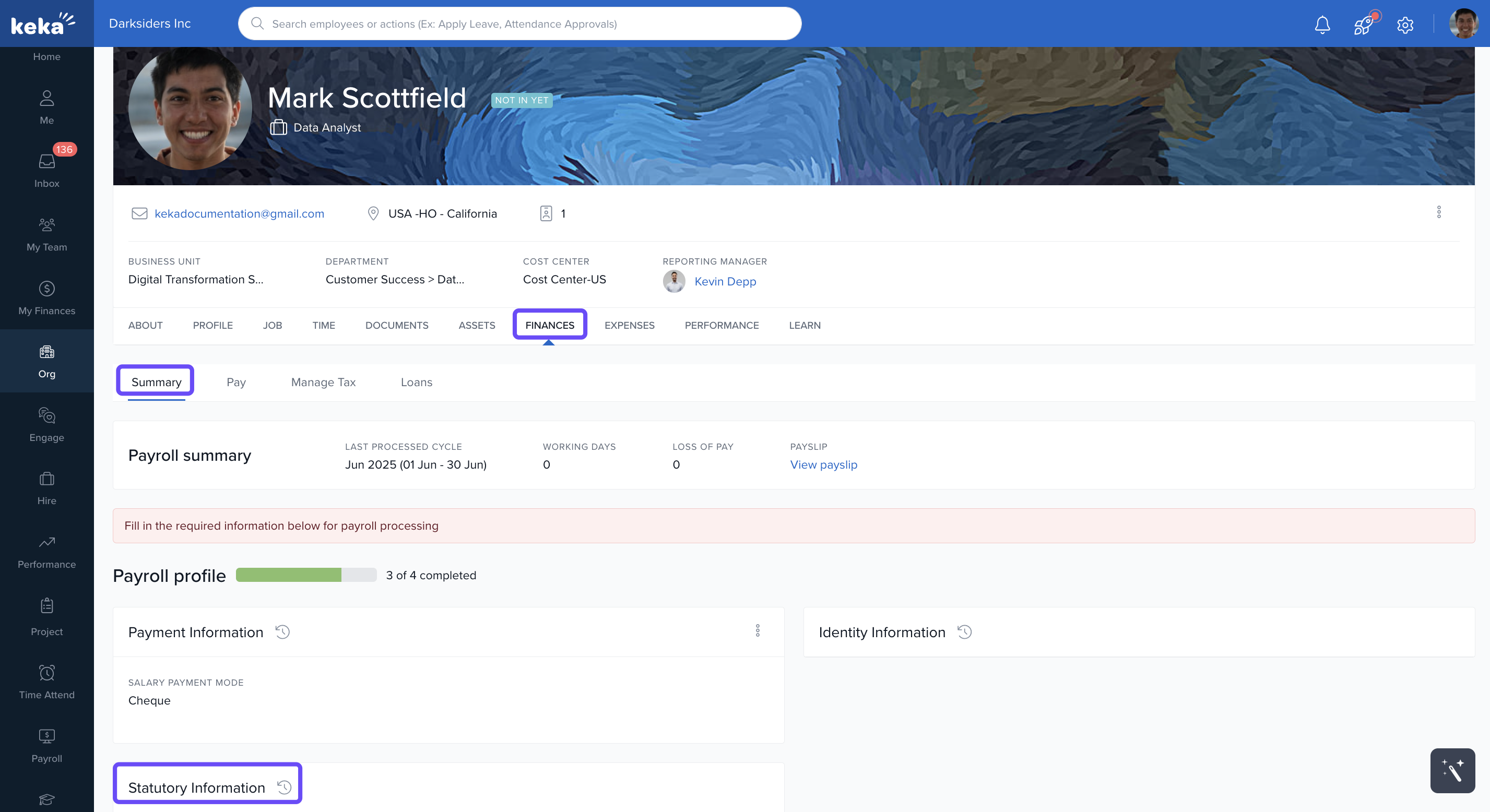The width and height of the screenshot is (1490, 812).
Task: Switch to the Manage Tax tab
Action: 323,383
